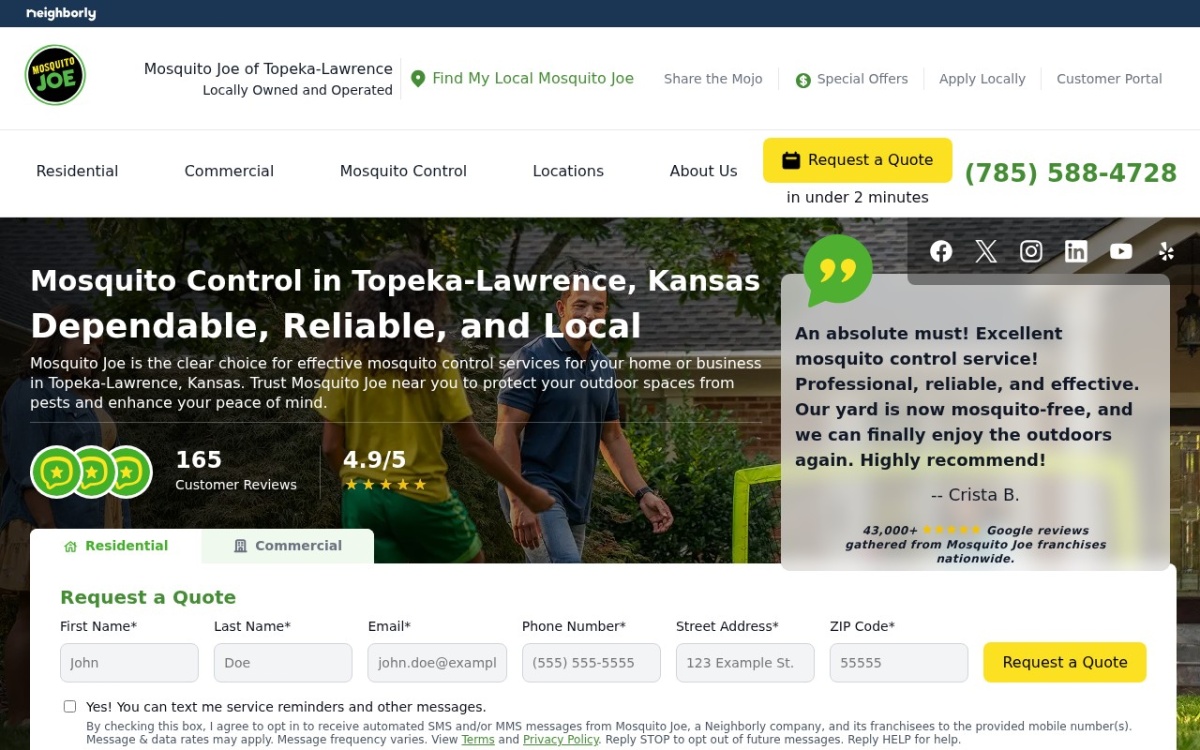Click 'Locally Owned and Operated' text

[297, 90]
